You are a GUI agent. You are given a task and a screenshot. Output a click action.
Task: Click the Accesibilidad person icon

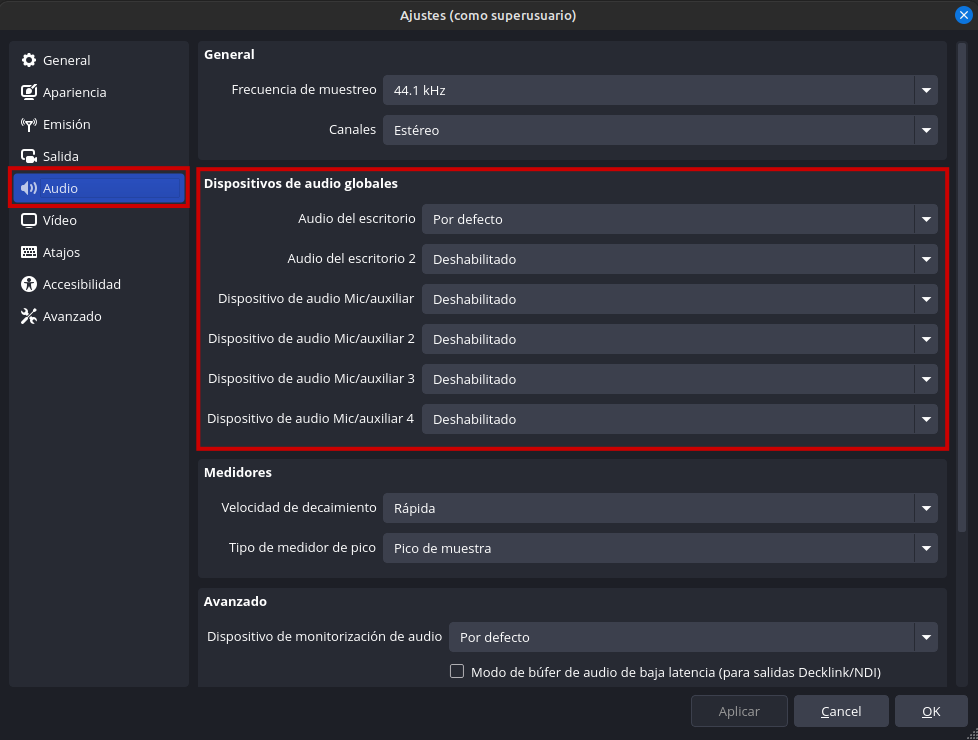point(29,284)
